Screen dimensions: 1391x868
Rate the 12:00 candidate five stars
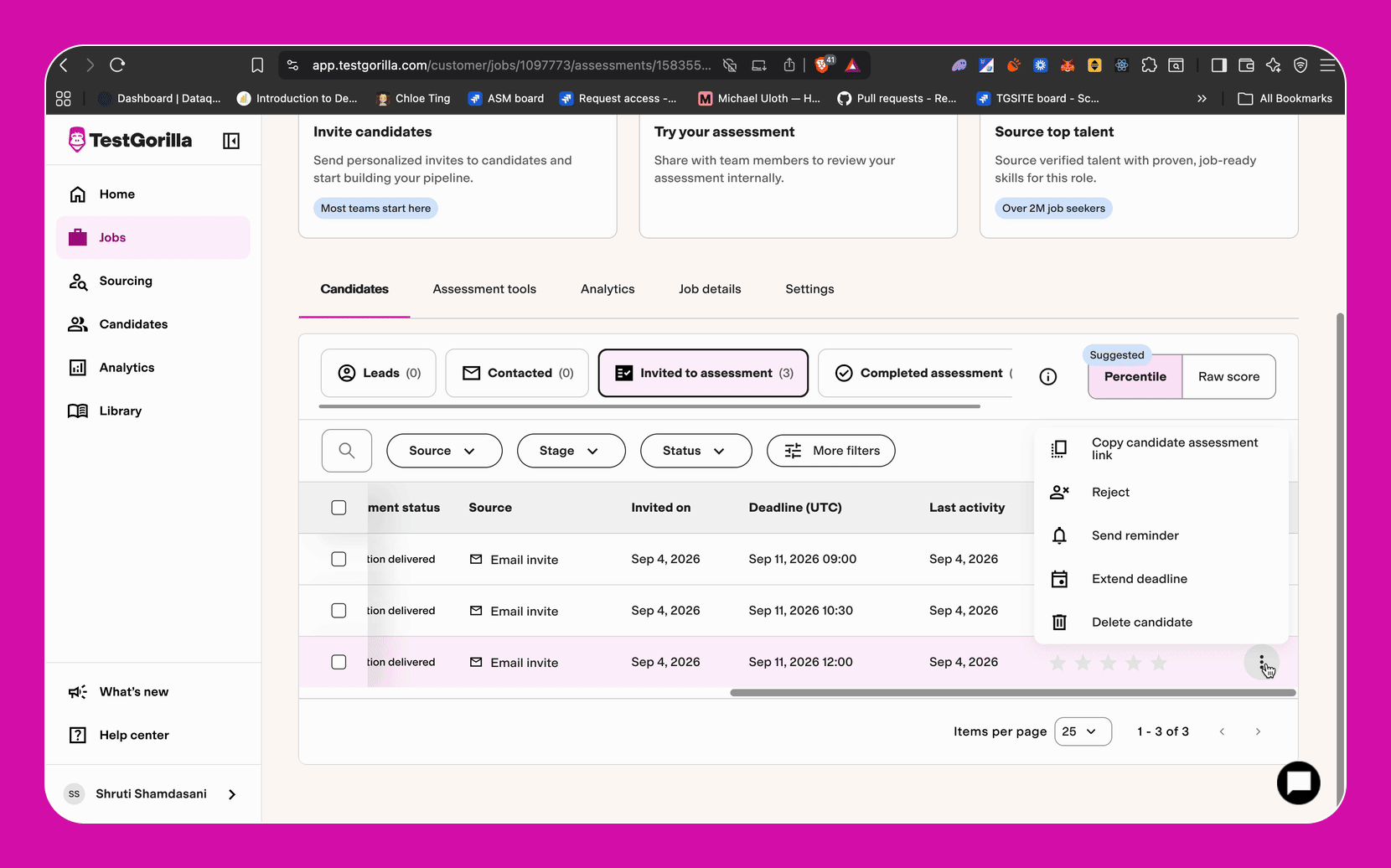tap(1159, 664)
